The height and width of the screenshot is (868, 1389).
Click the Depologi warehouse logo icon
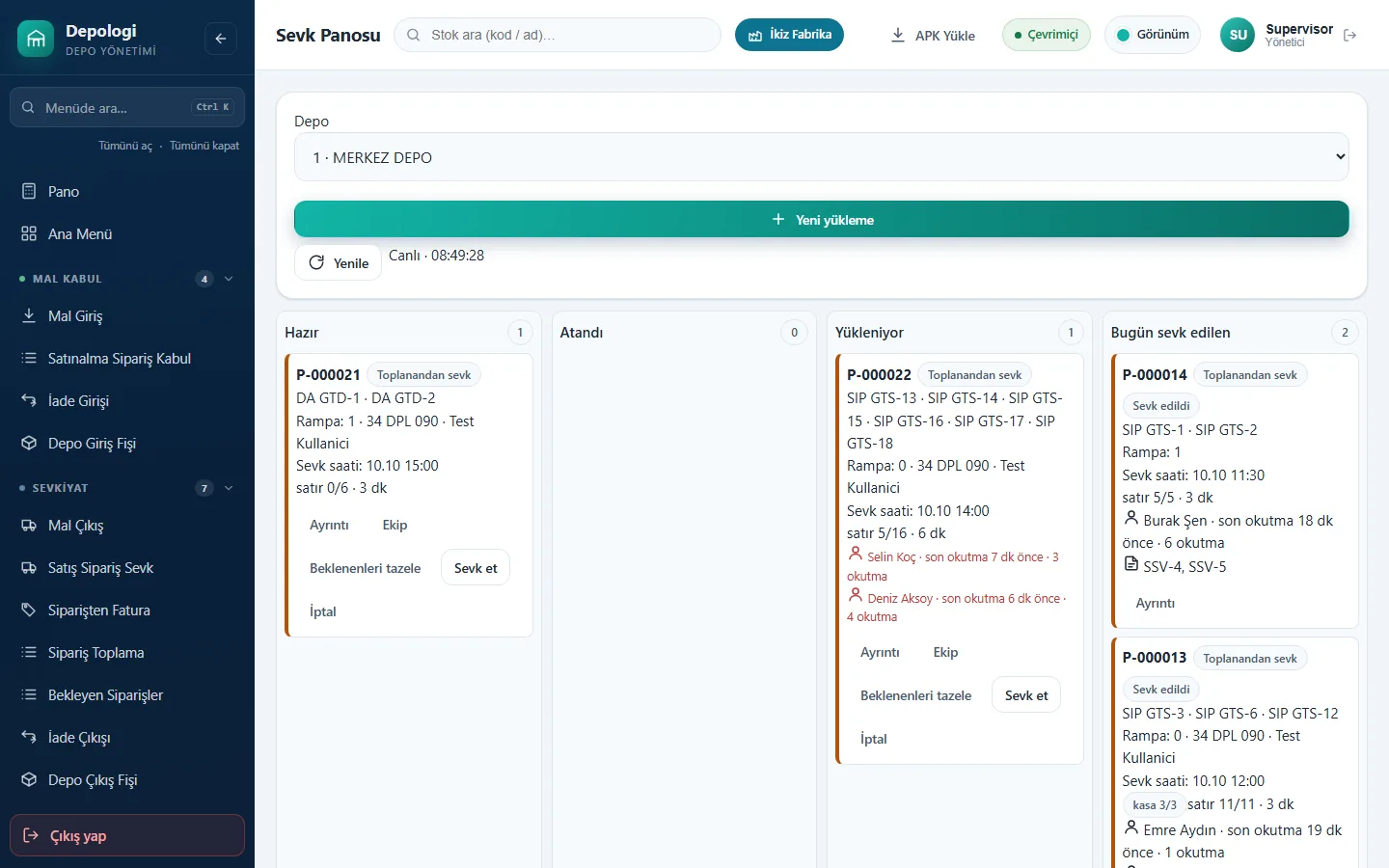36,39
